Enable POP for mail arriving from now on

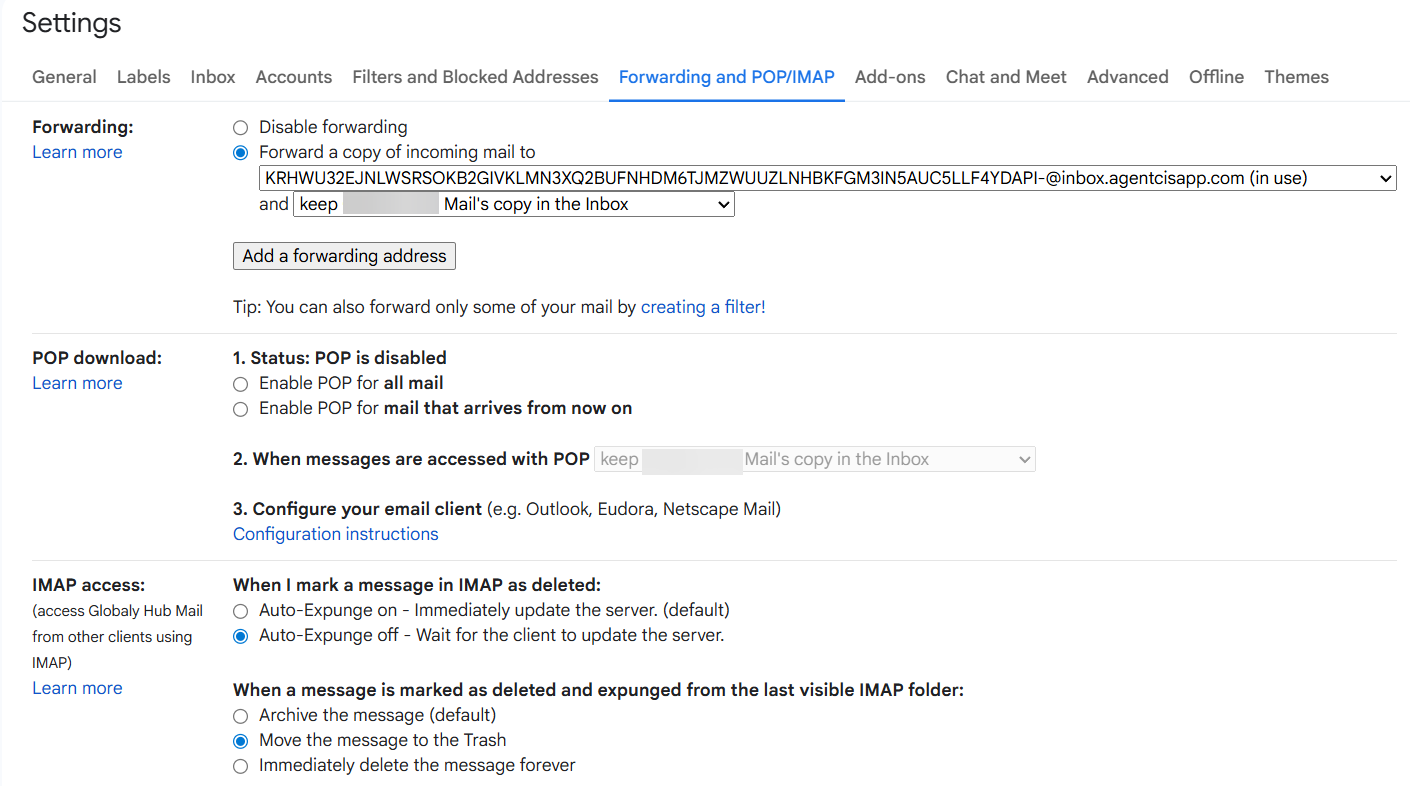pyautogui.click(x=240, y=409)
